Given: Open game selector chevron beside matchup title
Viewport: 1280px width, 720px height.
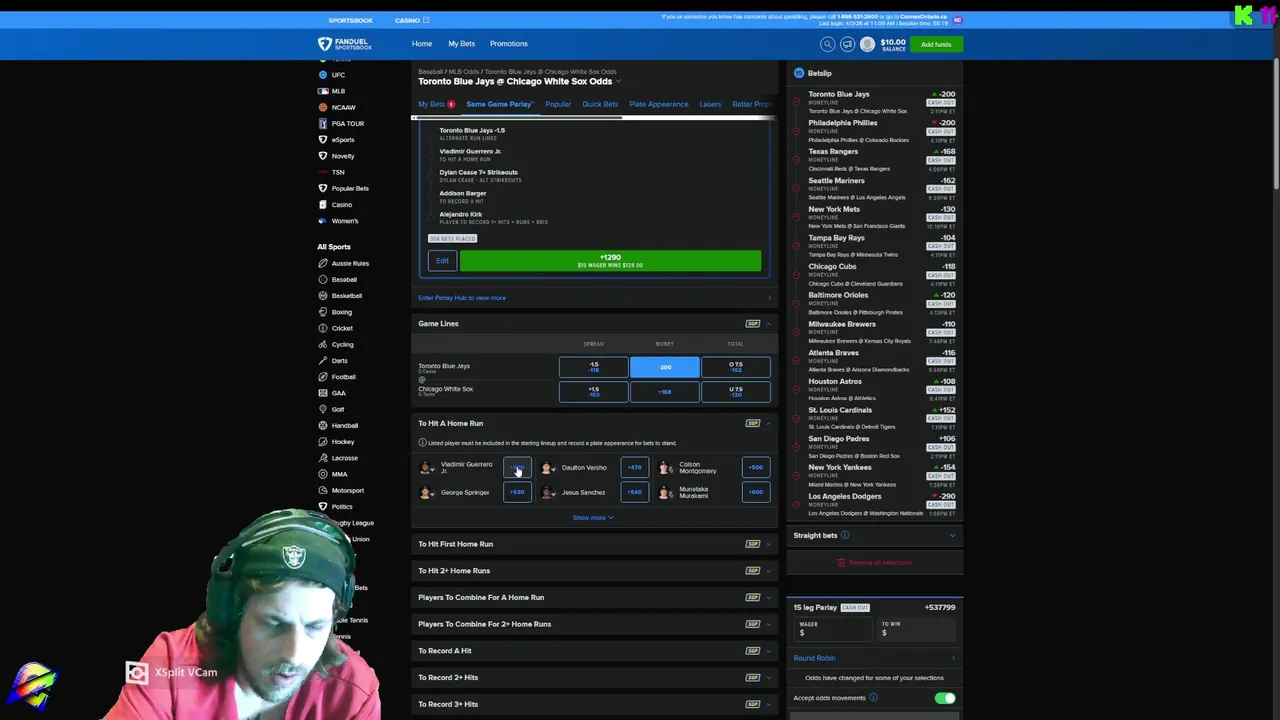Looking at the screenshot, I should point(618,82).
